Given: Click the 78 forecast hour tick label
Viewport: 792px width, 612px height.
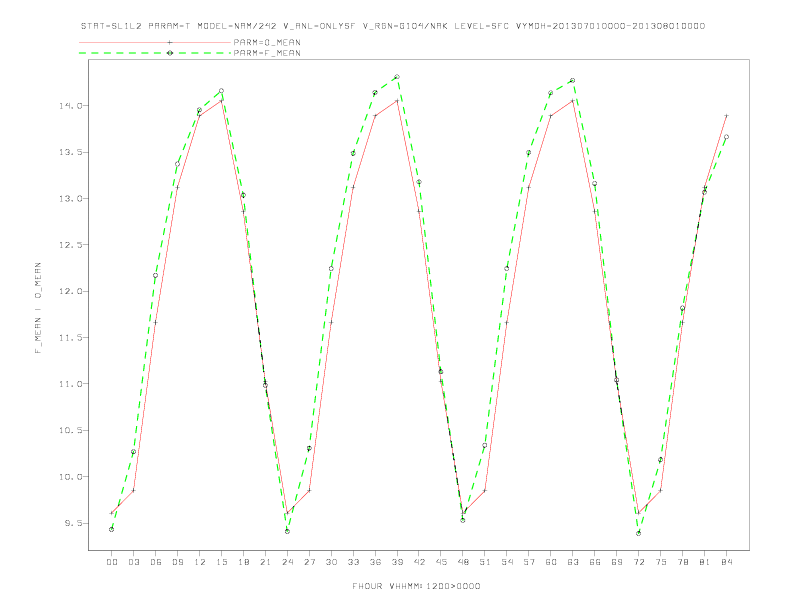Looking at the screenshot, I should pyautogui.click(x=683, y=562).
